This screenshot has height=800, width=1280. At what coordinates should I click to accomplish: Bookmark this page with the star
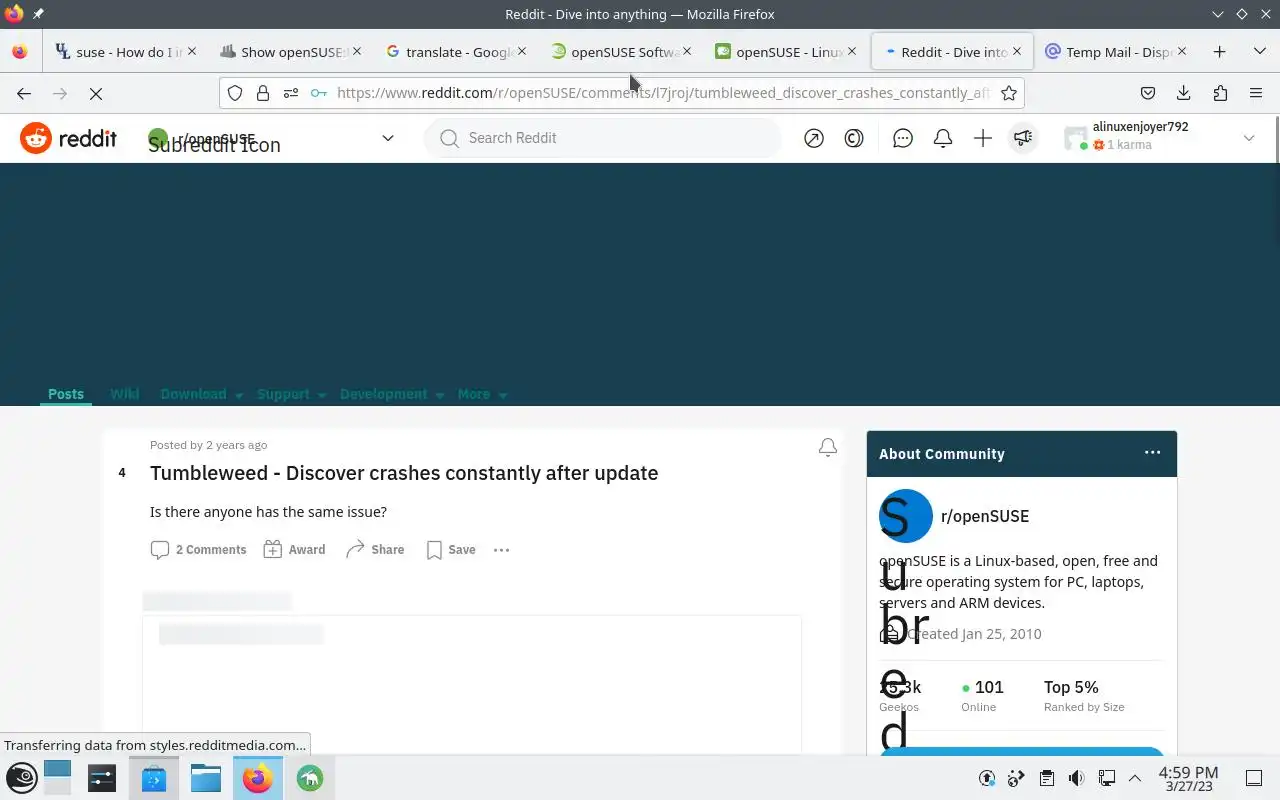(x=1008, y=93)
